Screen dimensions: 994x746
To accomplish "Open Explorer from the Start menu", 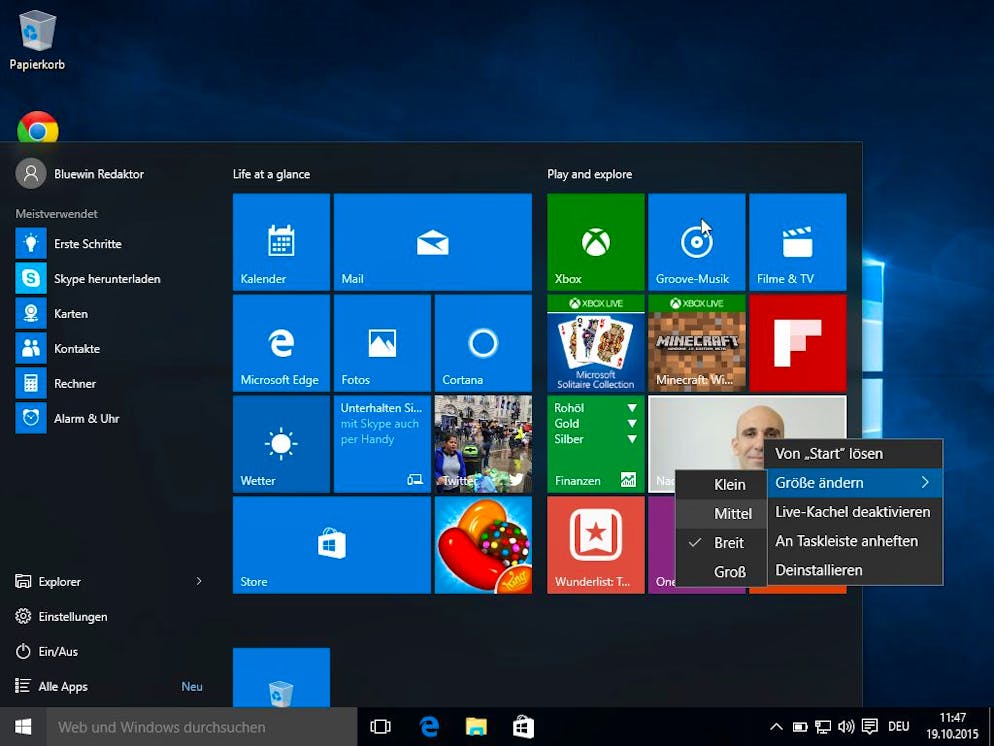I will tap(48, 581).
